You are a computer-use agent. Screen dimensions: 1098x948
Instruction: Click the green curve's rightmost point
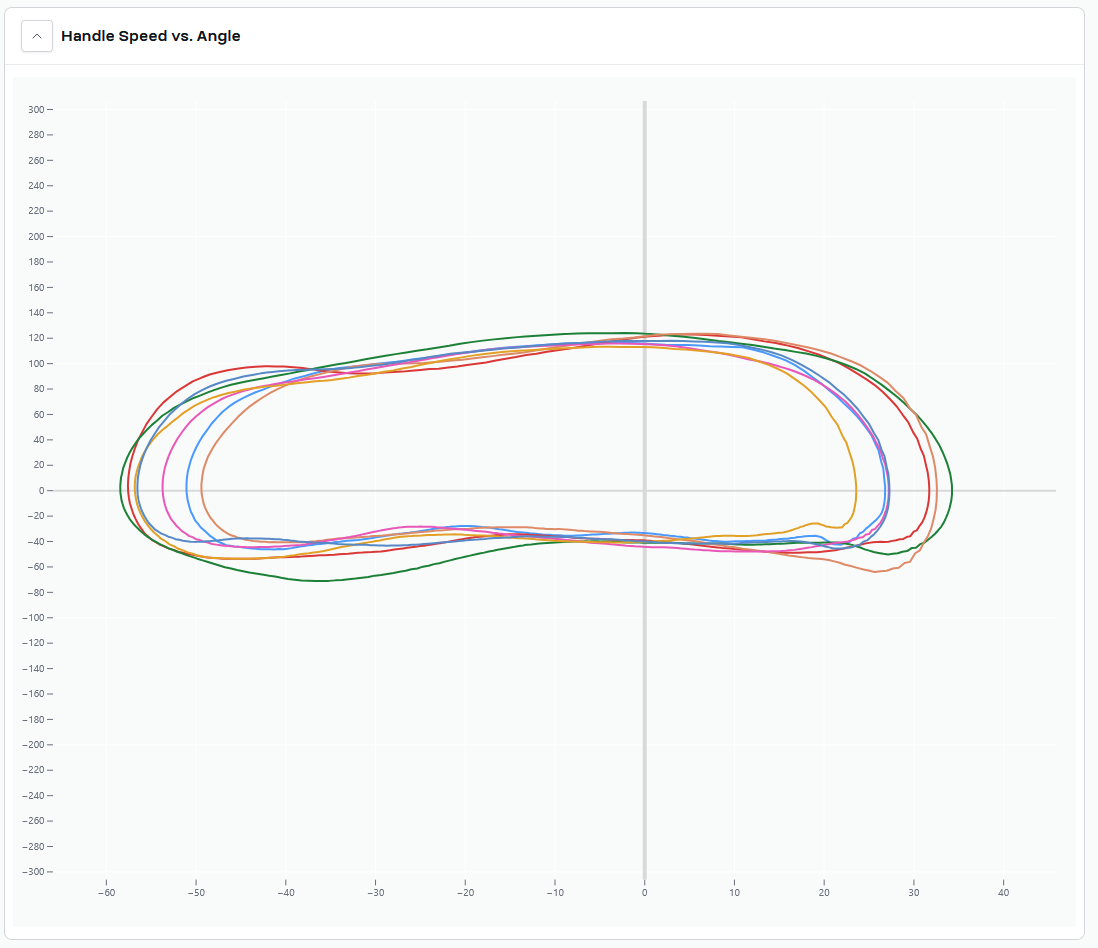[x=951, y=489]
